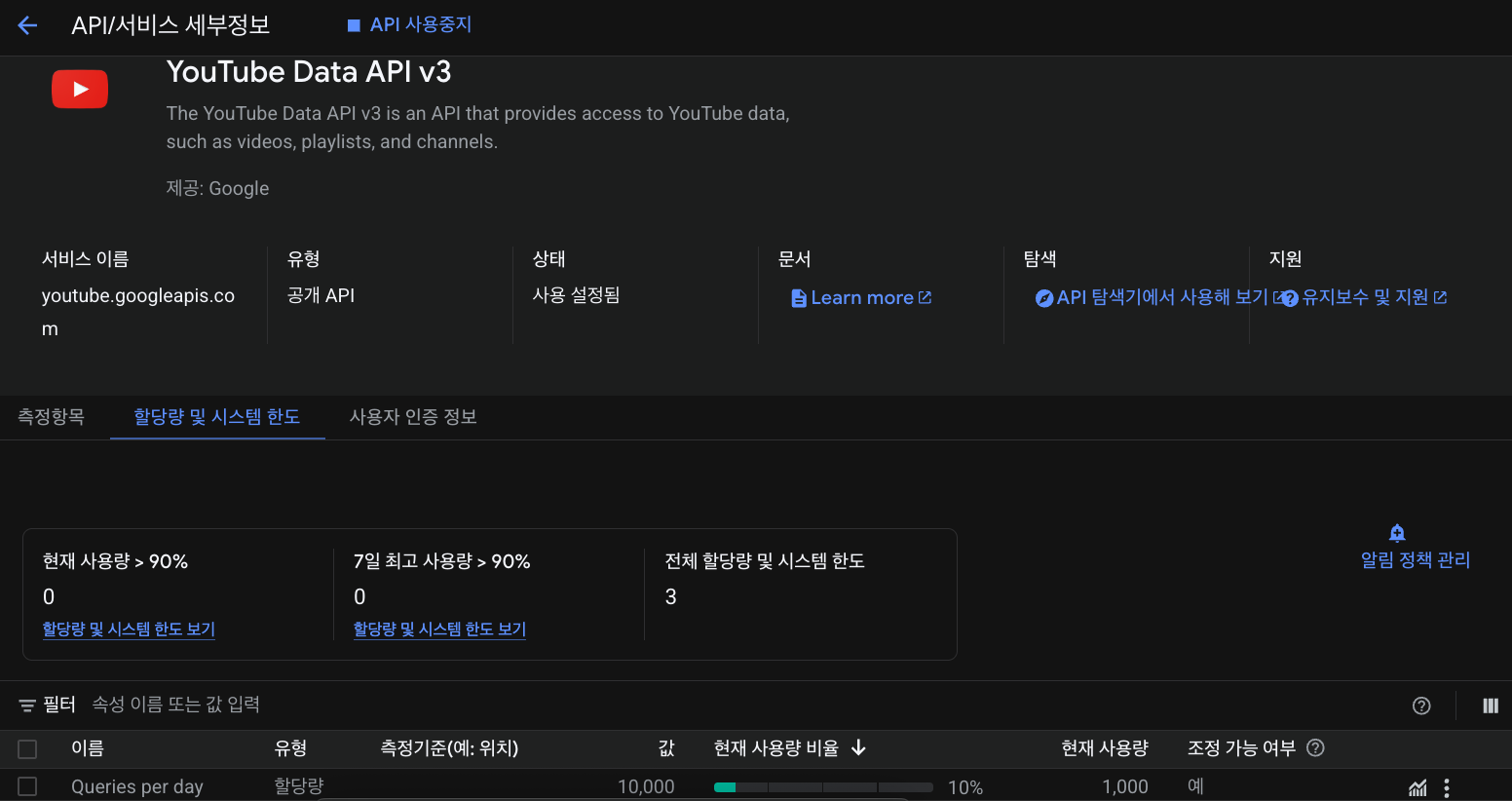The height and width of the screenshot is (801, 1512).
Task: Click help icon next to 조정 가능 여부
Action: pos(1315,747)
